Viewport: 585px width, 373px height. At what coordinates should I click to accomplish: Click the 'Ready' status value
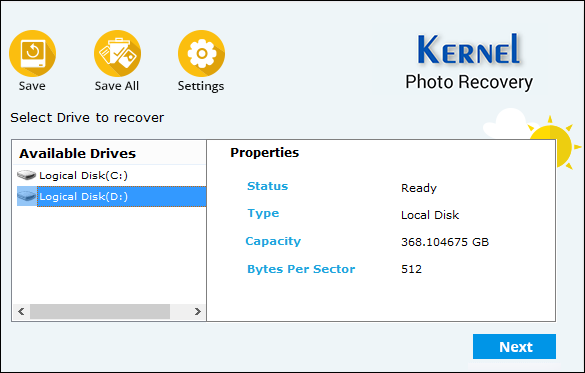pos(419,188)
